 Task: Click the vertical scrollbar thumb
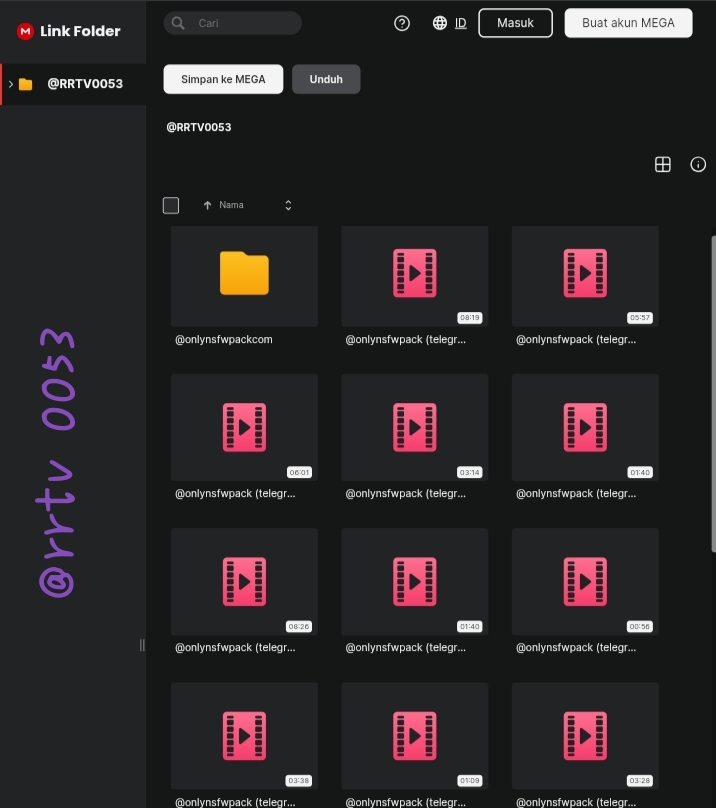click(x=713, y=394)
